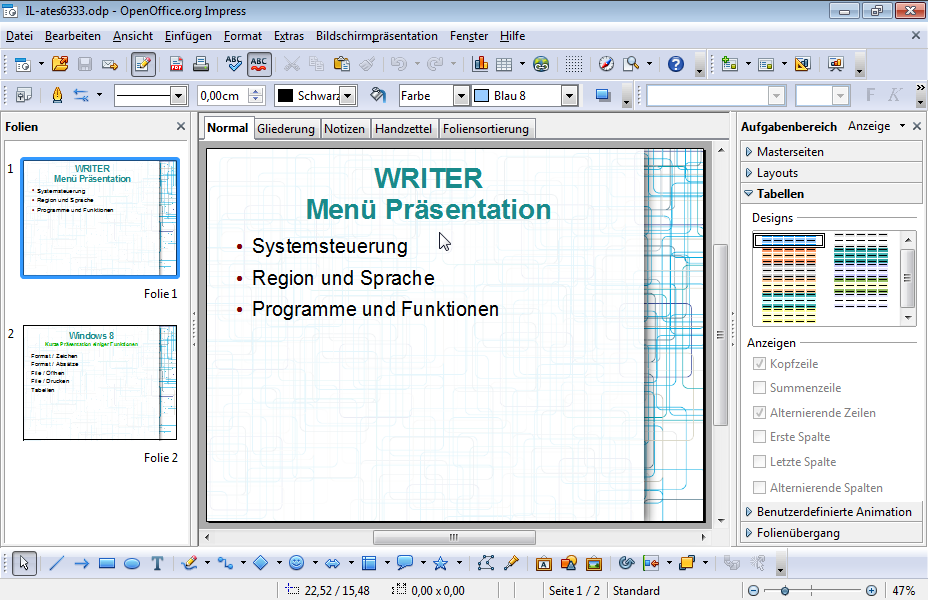Screen dimensions: 928x600
Task: Expand Benutzerdefinierte Animation section
Action: [x=831, y=512]
